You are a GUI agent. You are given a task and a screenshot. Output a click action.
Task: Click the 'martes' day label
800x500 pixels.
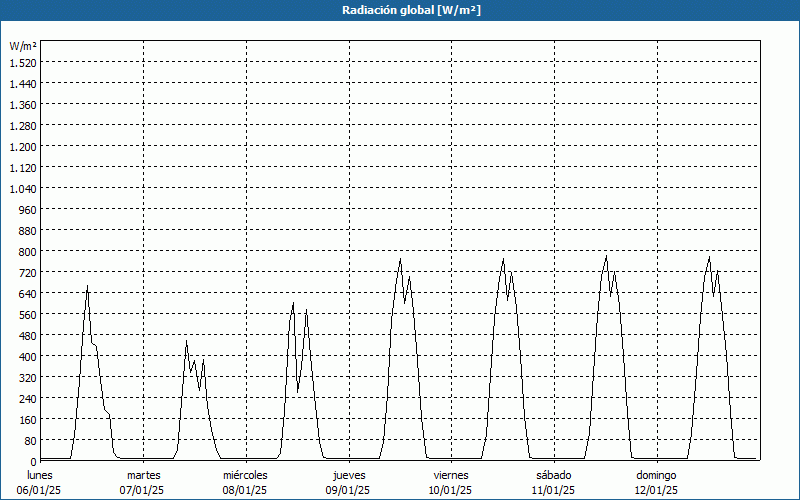[144, 475]
